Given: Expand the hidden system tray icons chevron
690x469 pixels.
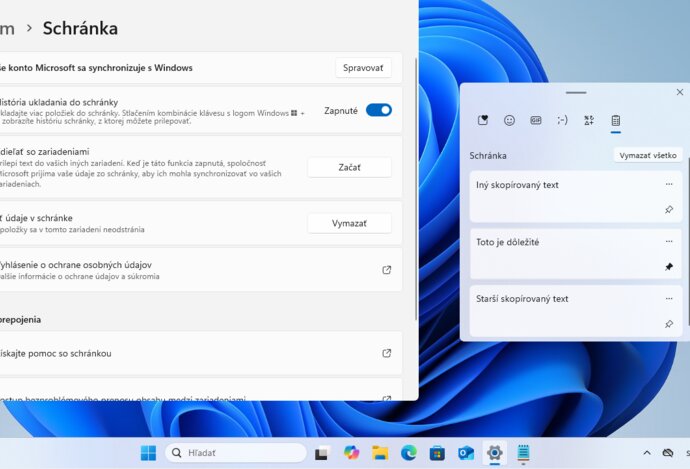Looking at the screenshot, I should pos(647,453).
